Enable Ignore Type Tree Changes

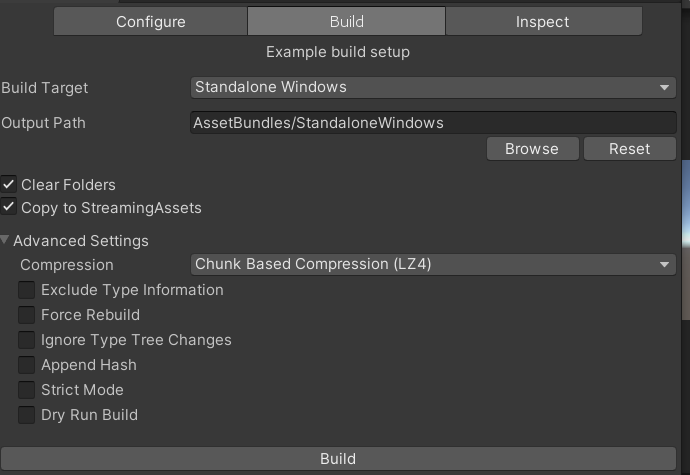[27, 340]
